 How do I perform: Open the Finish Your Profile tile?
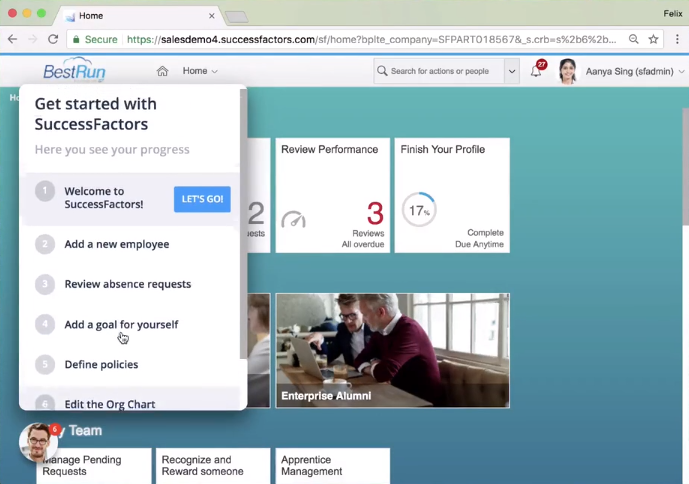(x=452, y=195)
